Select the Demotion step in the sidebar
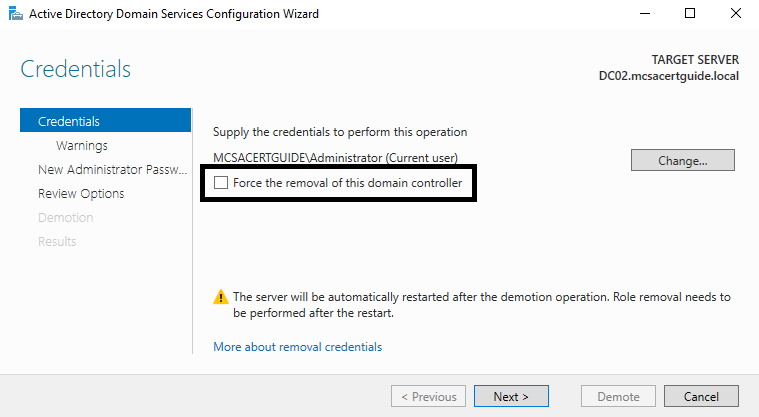This screenshot has width=759, height=417. 65,217
